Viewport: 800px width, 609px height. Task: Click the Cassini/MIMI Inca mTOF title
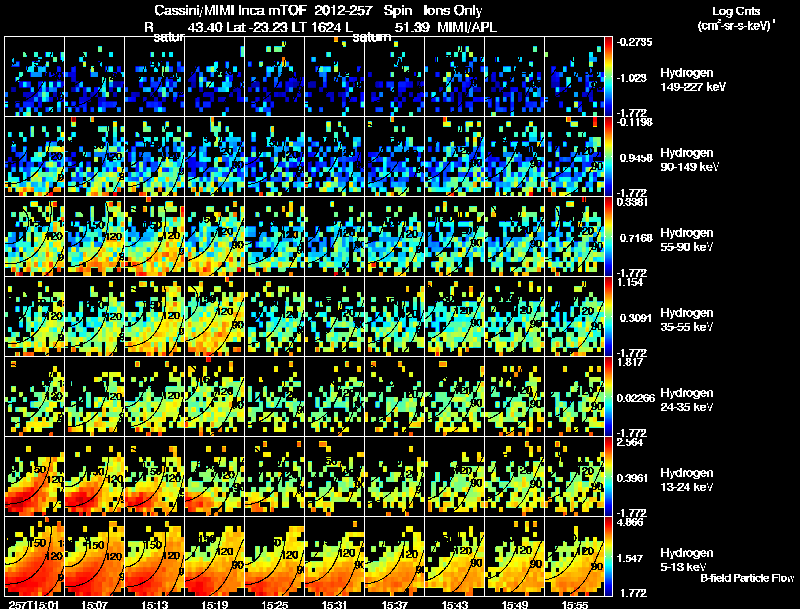230,10
